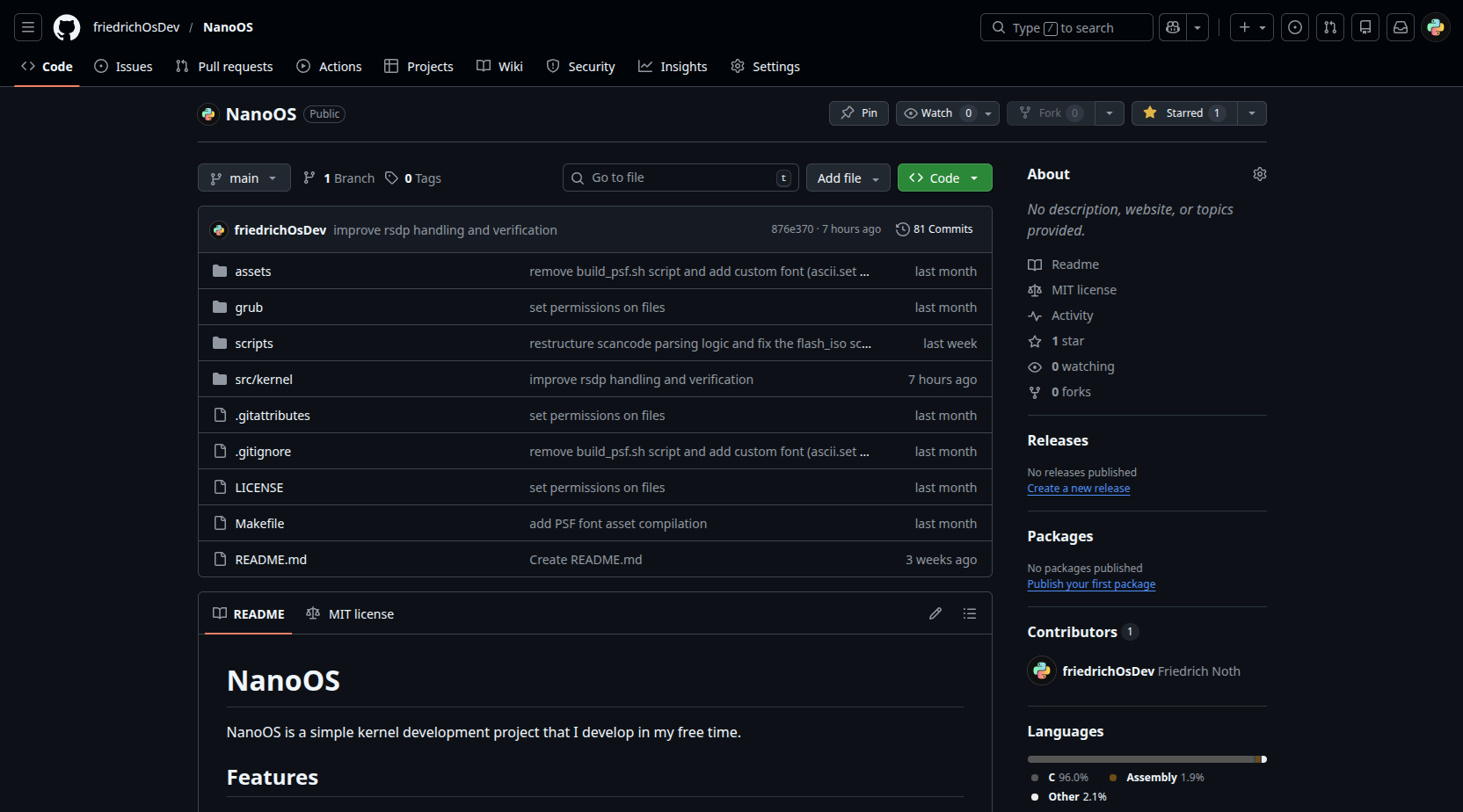1463x812 pixels.
Task: Open the src/kernel folder
Action: click(264, 380)
